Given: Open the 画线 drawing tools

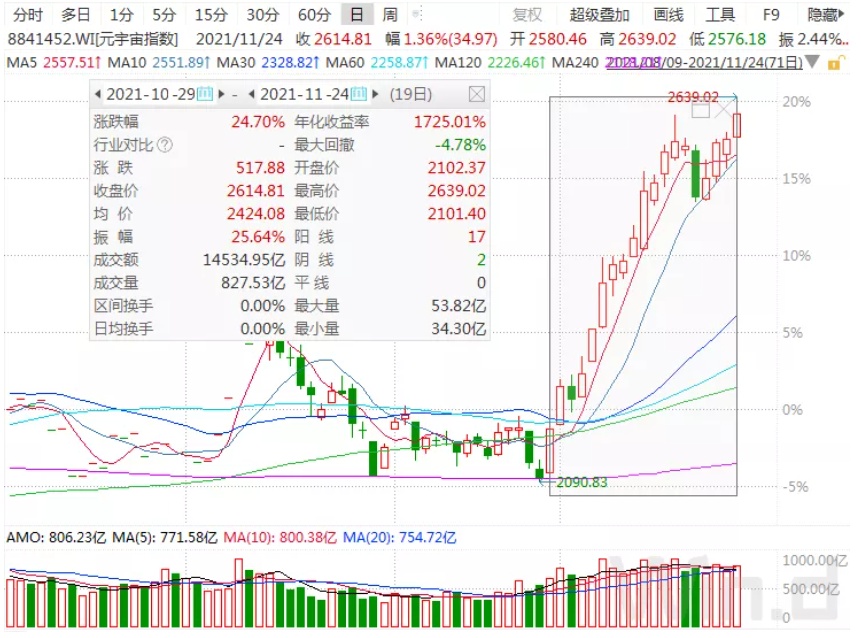Looking at the screenshot, I should point(668,15).
